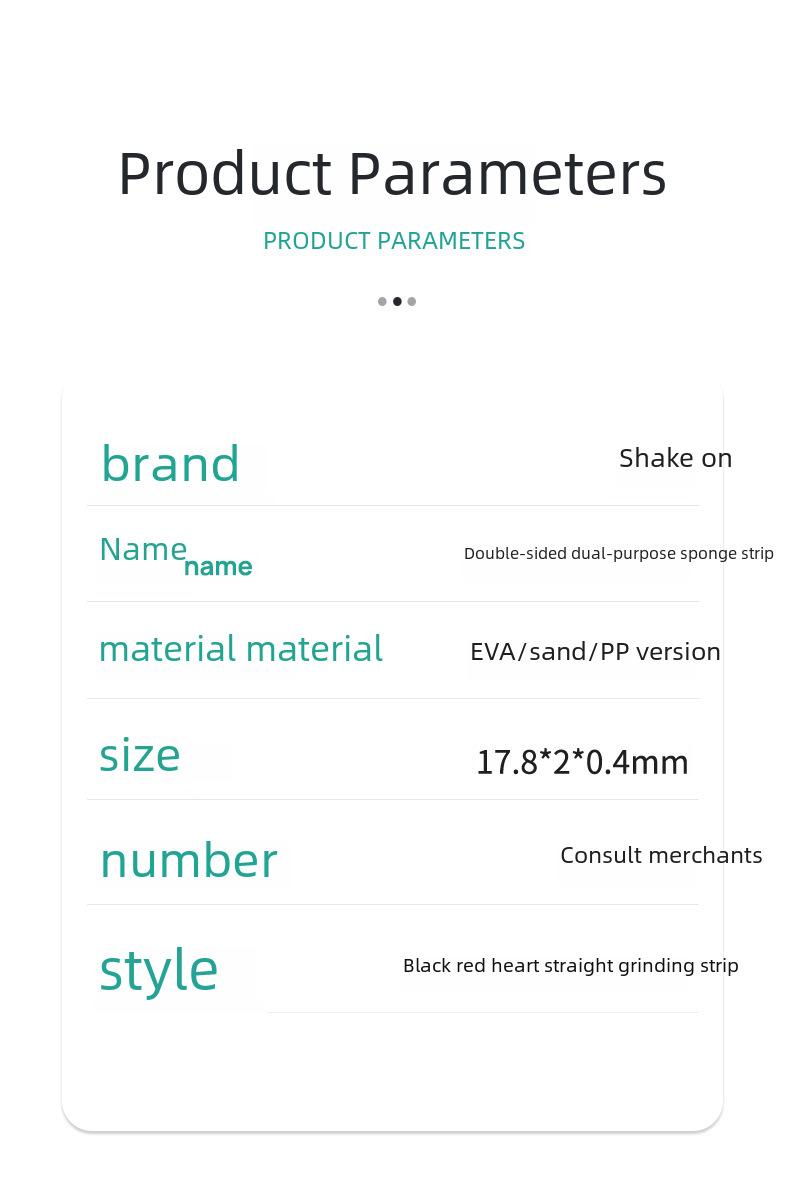Viewport: 790px width, 1196px height.
Task: Click the divider line under brand row
Action: [393, 506]
